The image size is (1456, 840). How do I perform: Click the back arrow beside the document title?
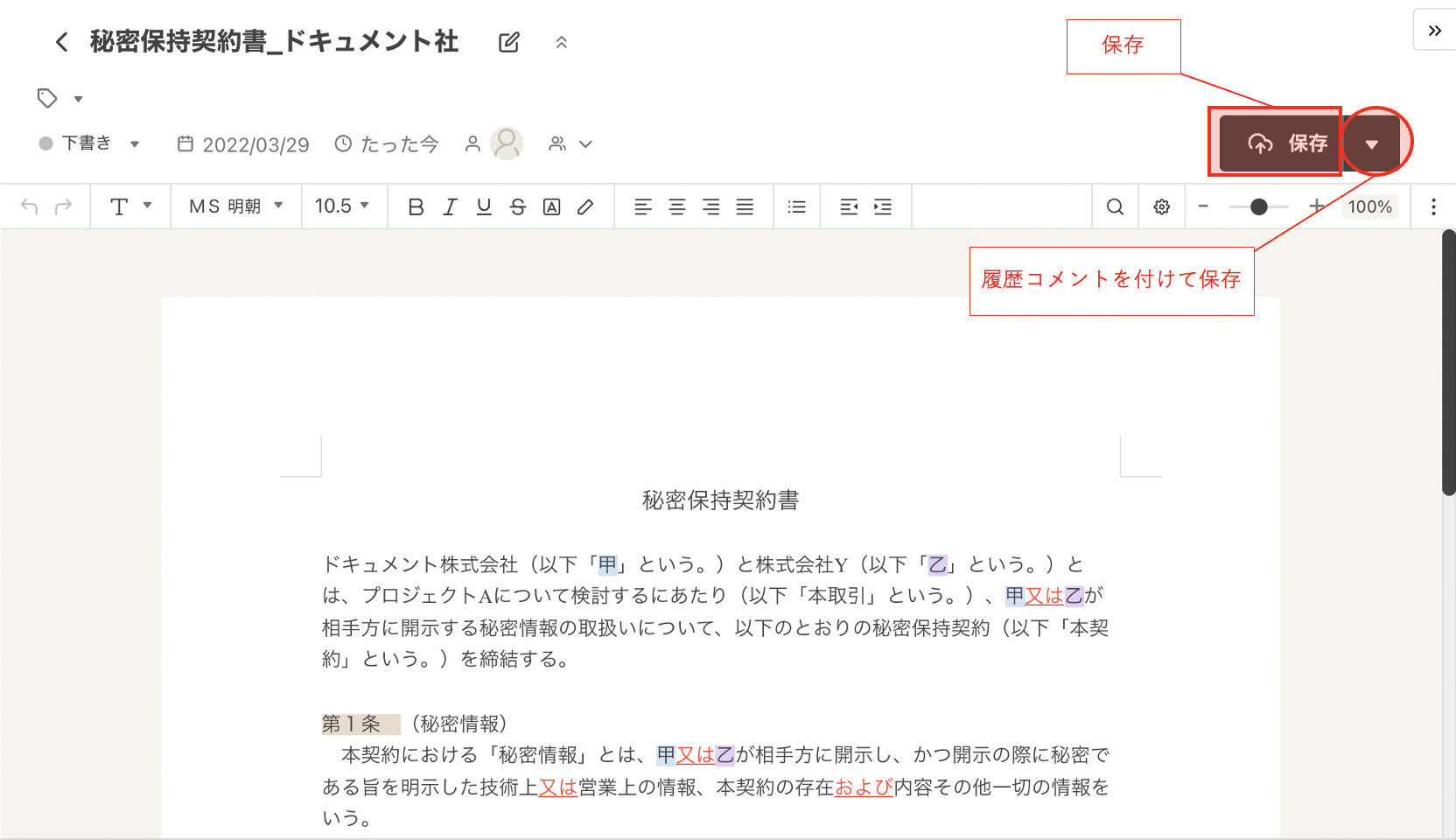[61, 42]
